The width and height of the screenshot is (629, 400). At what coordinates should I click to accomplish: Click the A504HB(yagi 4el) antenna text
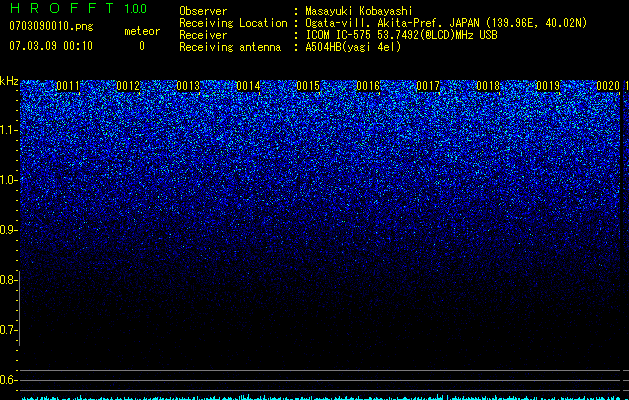(353, 47)
